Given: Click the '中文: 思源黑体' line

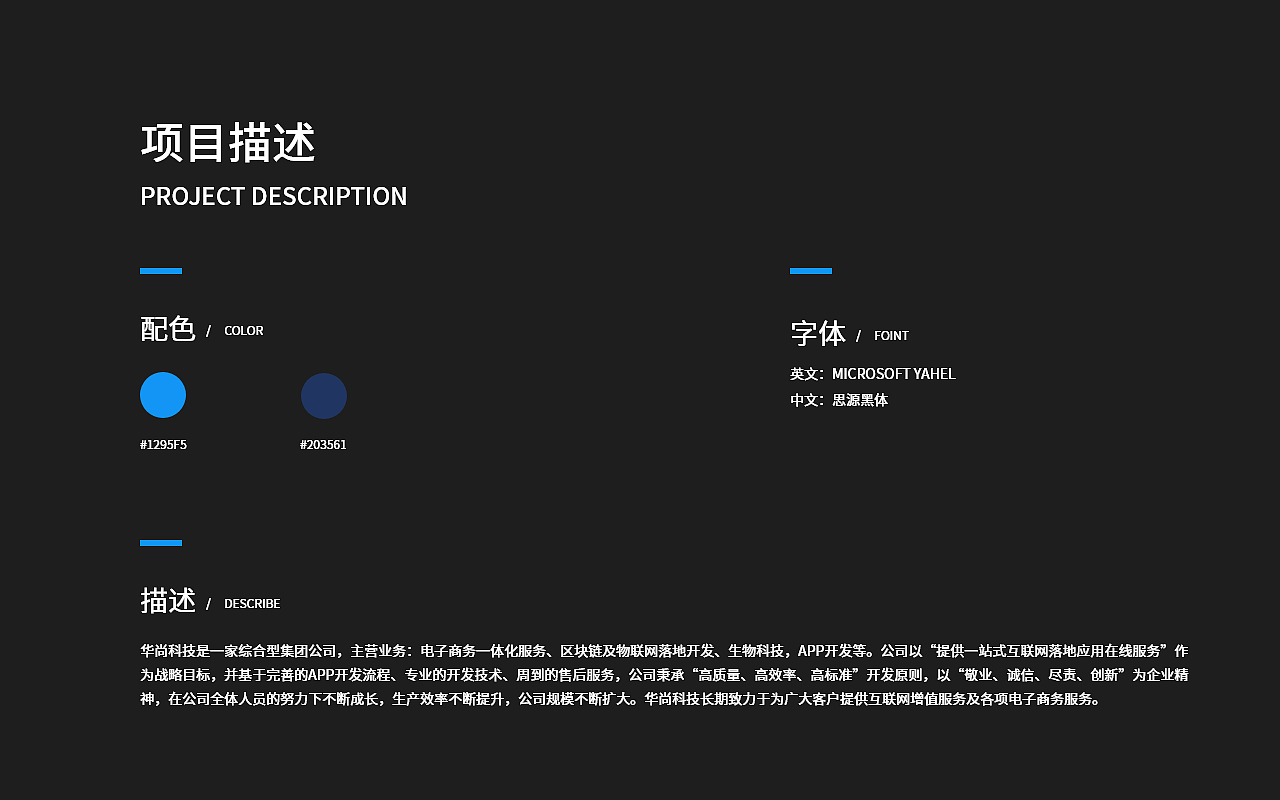Looking at the screenshot, I should pos(839,400).
